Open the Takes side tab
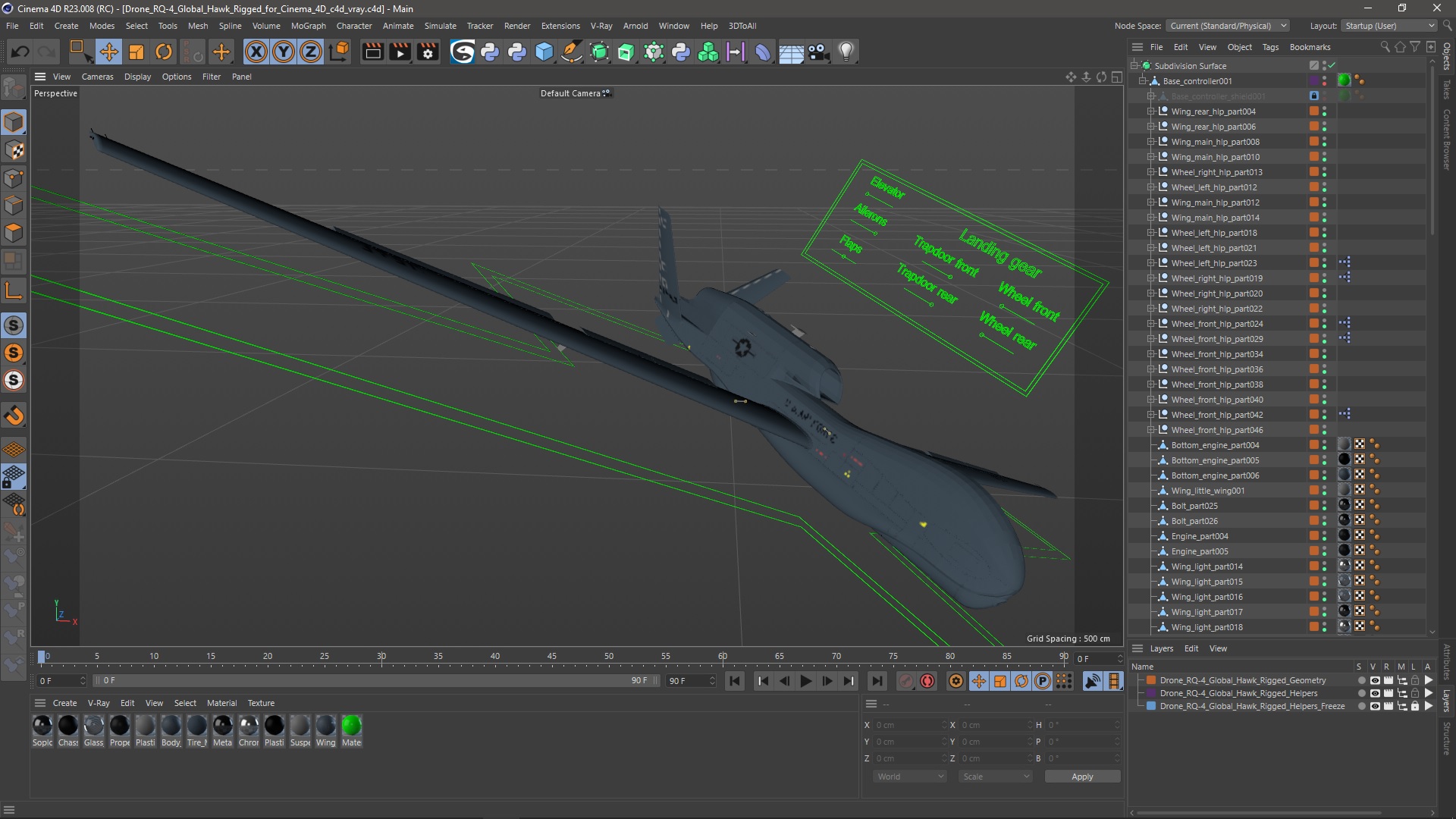This screenshot has width=1456, height=819. click(1447, 89)
